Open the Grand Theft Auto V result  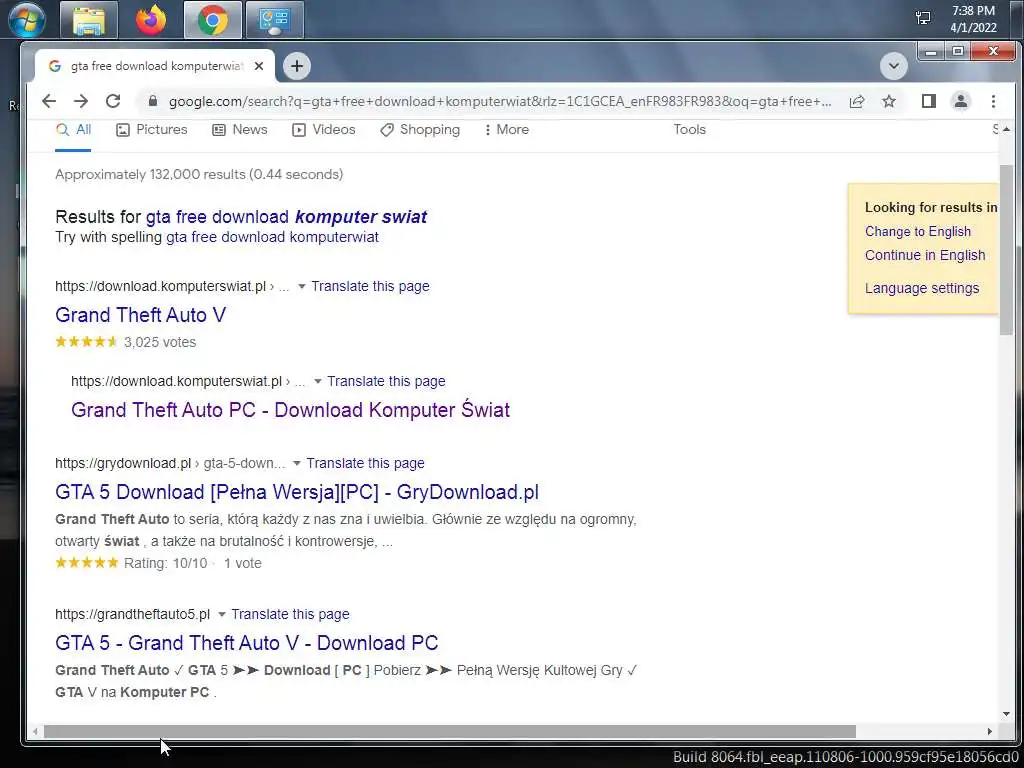[x=140, y=315]
